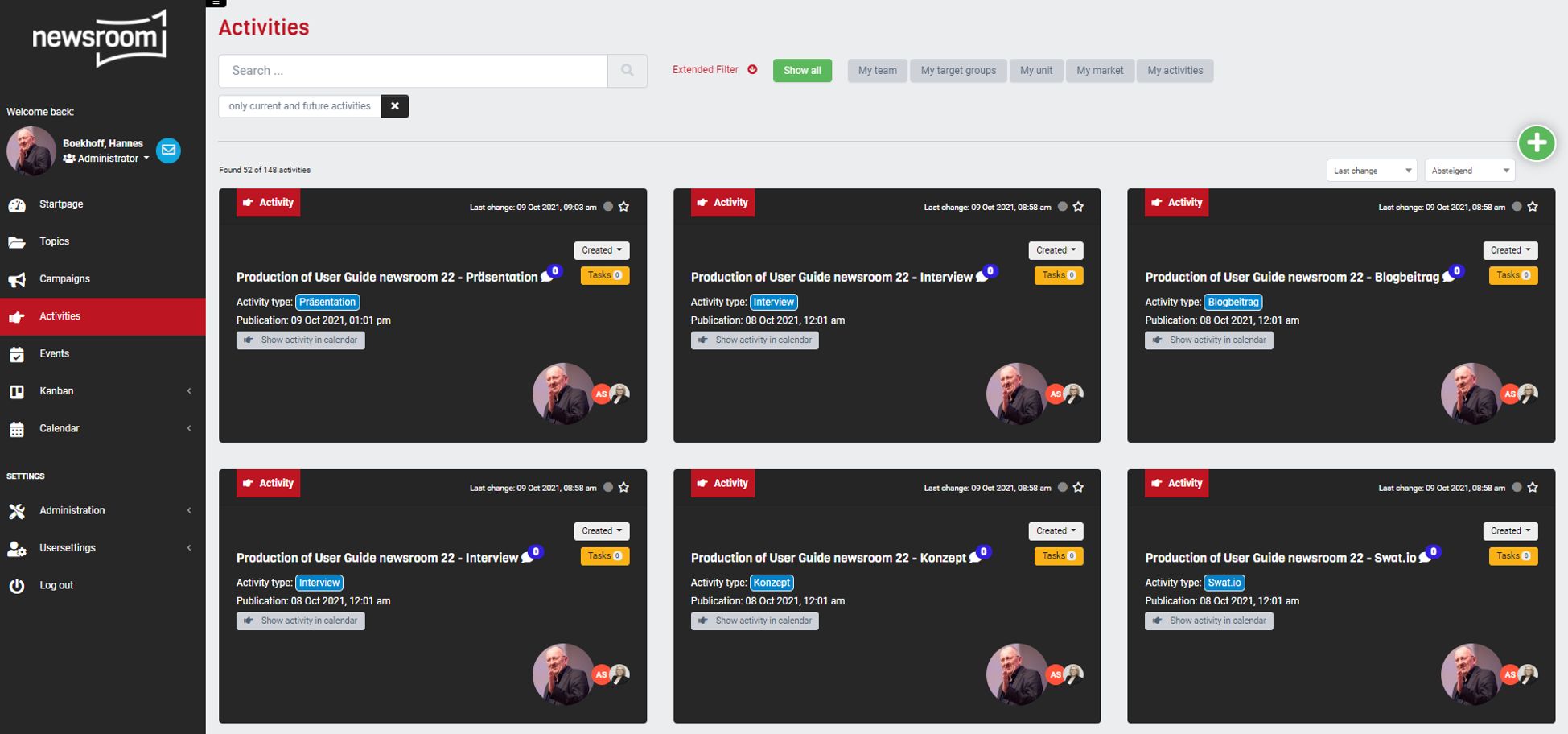Star the first-row Interview activity card
The height and width of the screenshot is (734, 1568).
click(x=1078, y=207)
